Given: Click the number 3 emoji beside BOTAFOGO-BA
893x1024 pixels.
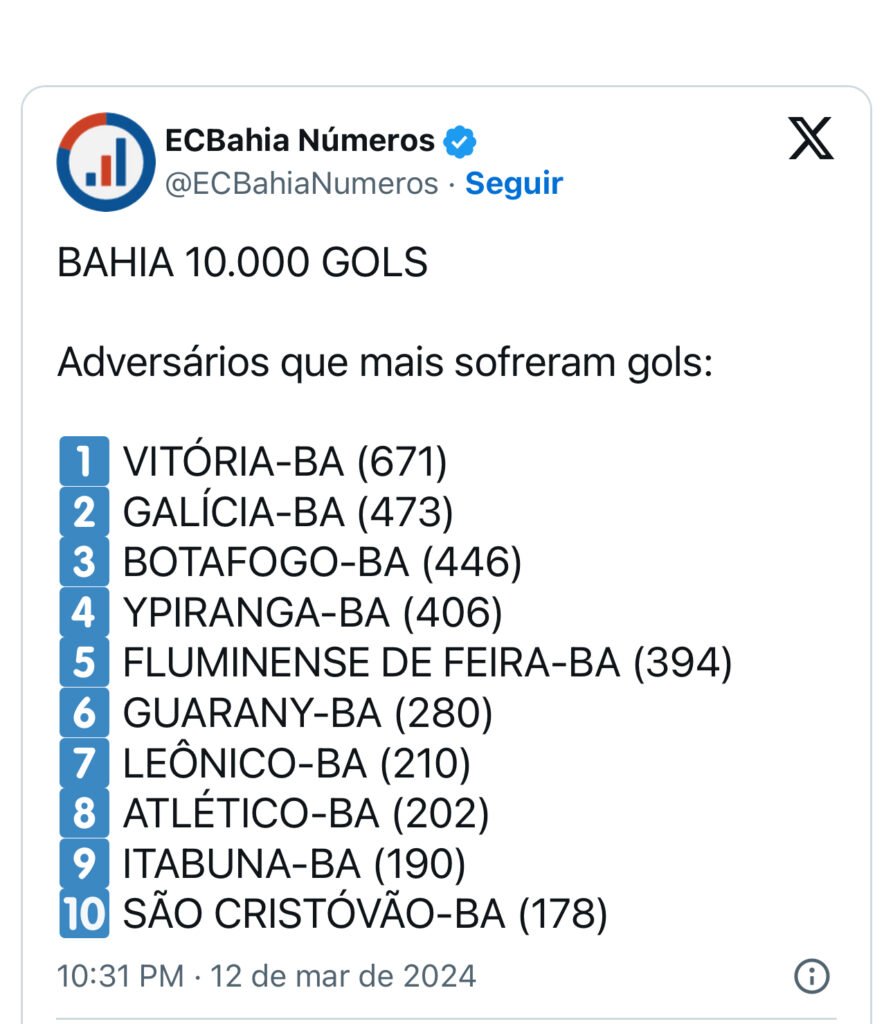Looking at the screenshot, I should (84, 562).
